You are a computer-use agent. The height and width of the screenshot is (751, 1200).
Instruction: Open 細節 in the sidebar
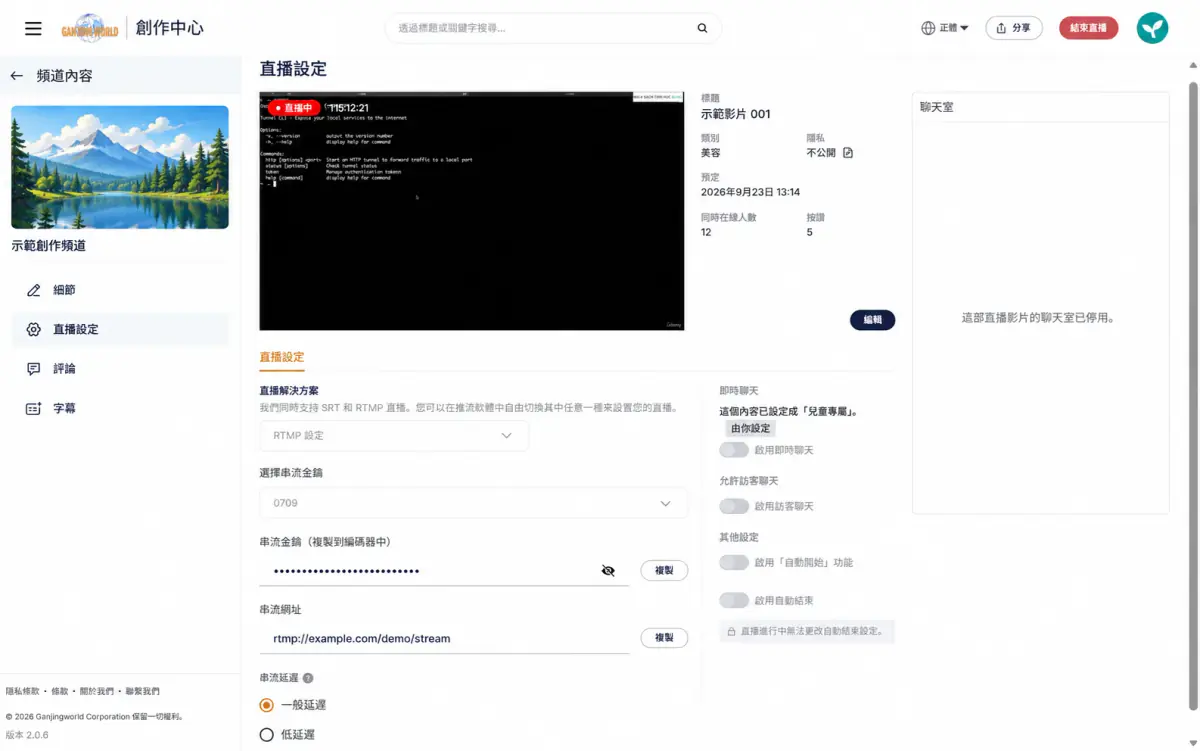(x=120, y=290)
